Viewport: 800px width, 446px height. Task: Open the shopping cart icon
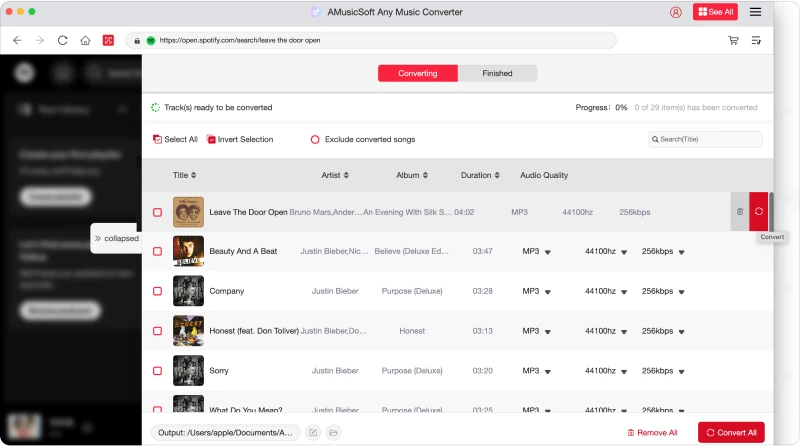coord(733,40)
